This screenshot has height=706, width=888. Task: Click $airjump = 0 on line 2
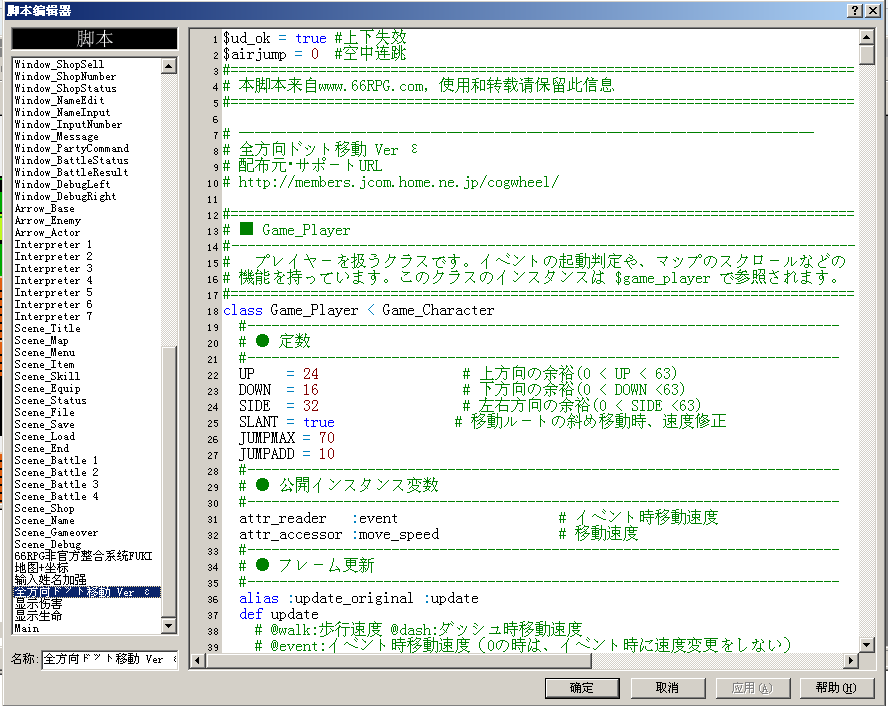[x=271, y=54]
